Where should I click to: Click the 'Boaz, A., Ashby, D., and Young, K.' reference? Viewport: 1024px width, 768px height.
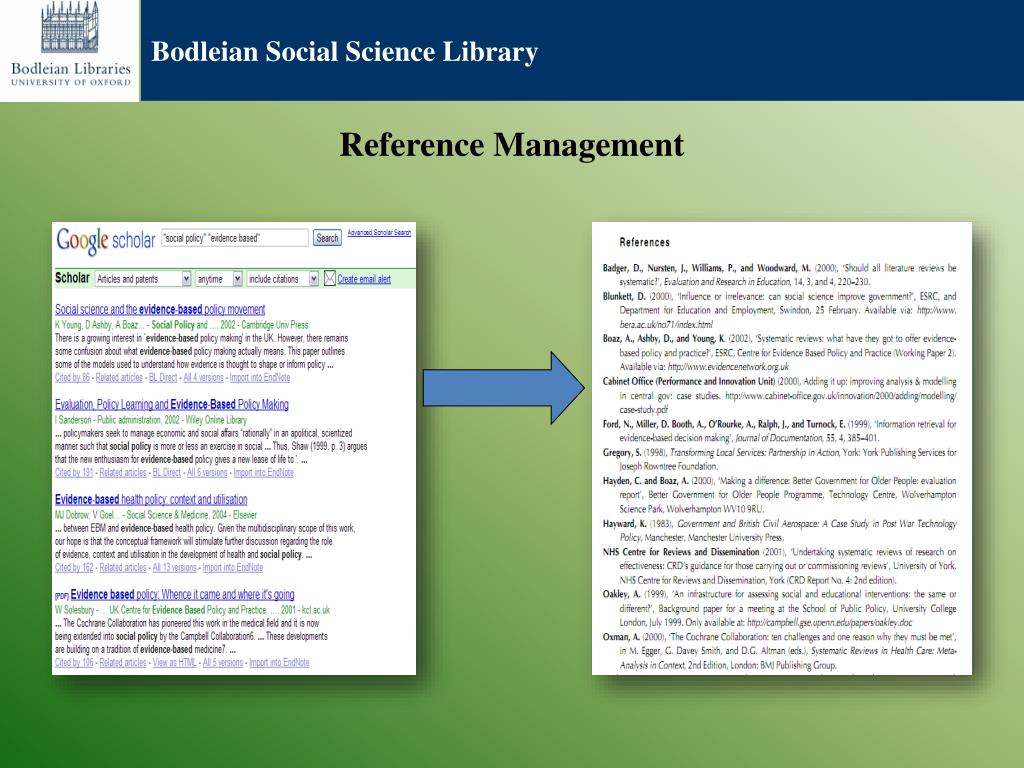779,353
